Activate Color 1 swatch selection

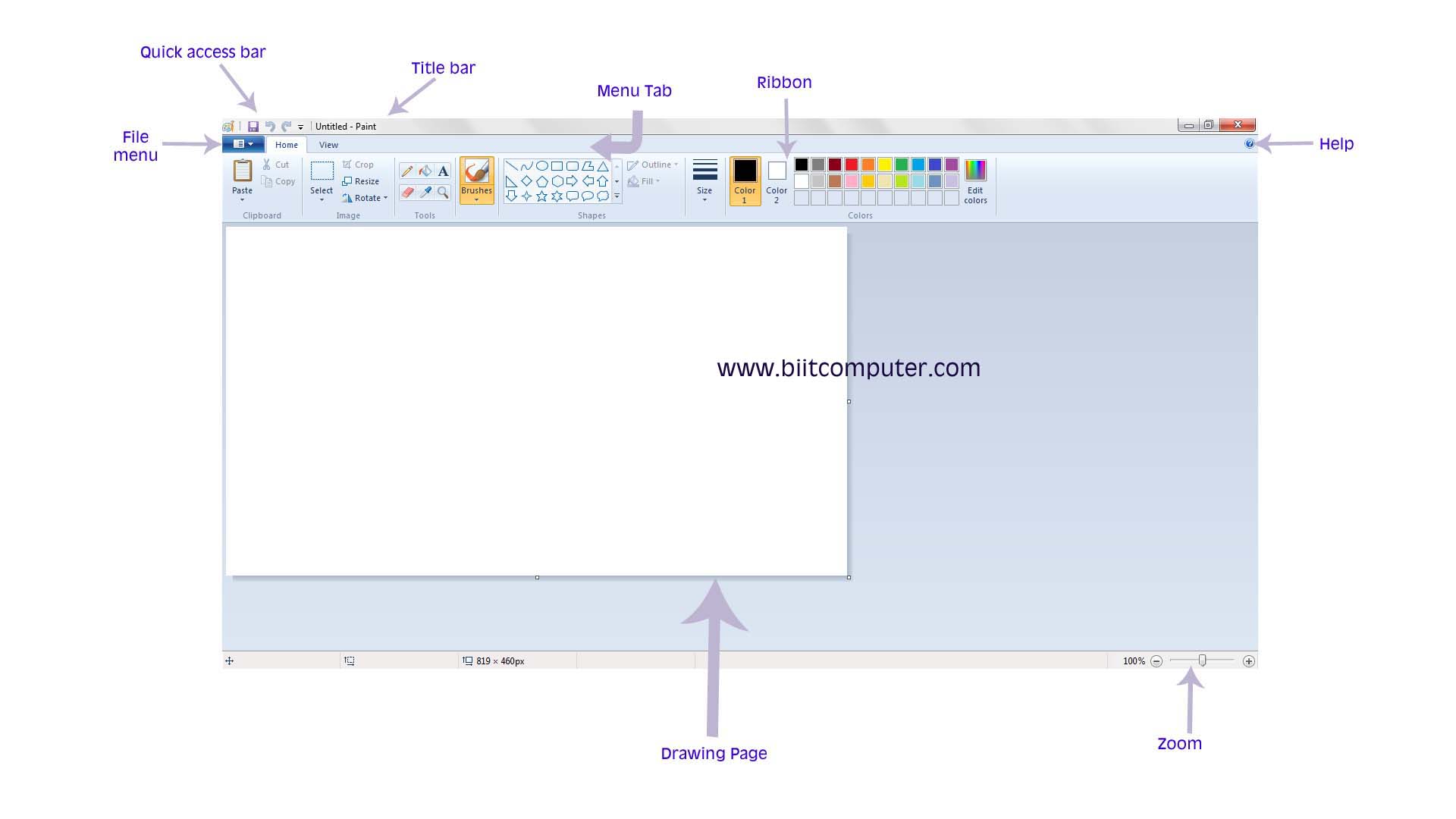coord(745,179)
